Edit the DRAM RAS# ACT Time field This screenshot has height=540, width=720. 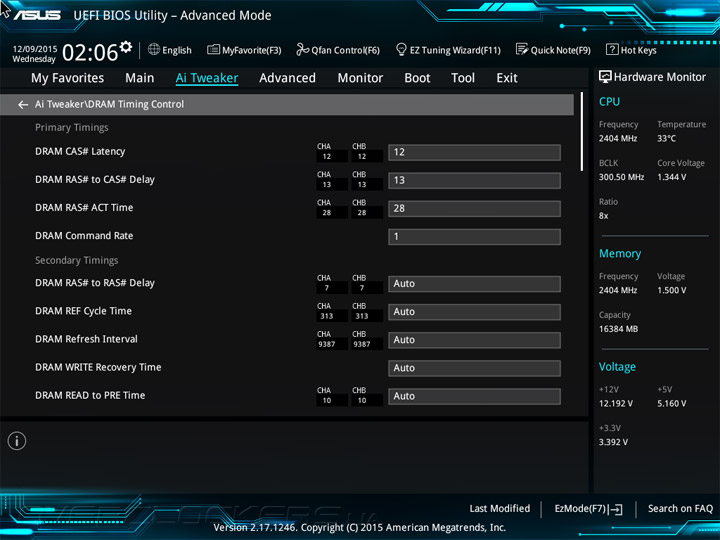(x=474, y=208)
